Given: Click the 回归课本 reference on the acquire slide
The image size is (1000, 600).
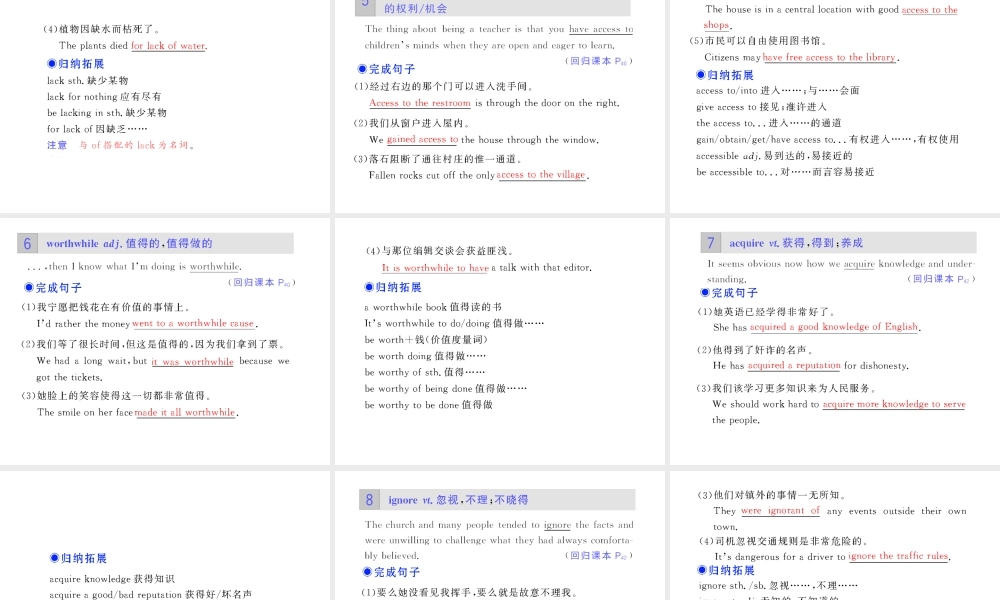Looking at the screenshot, I should (x=941, y=279).
